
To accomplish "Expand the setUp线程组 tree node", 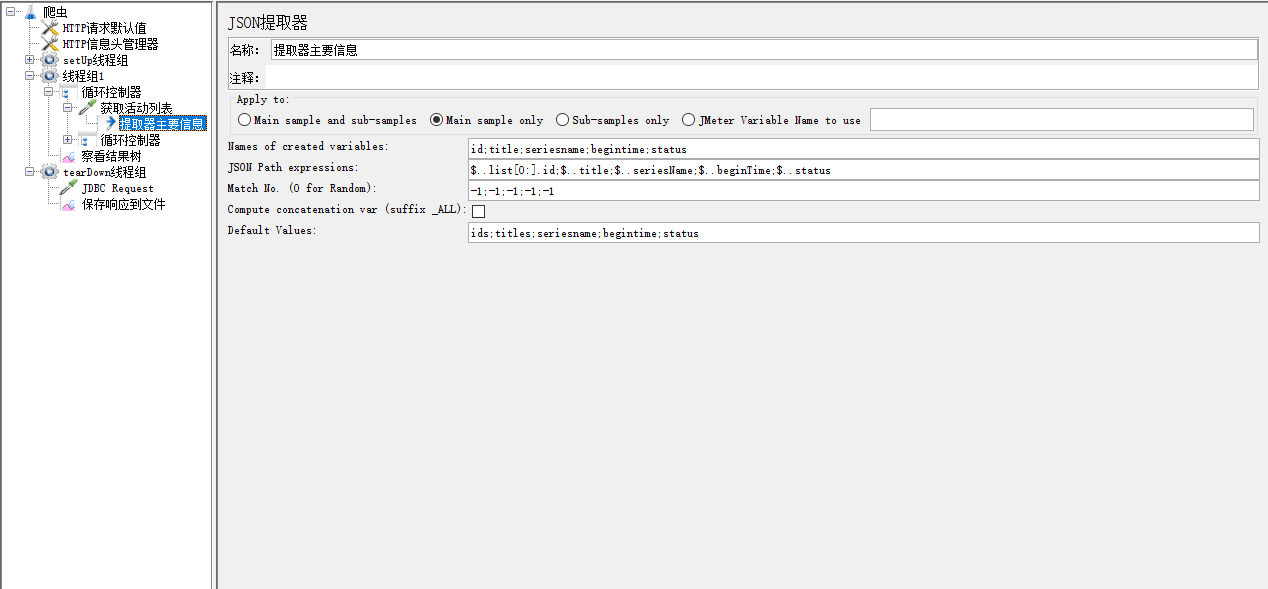I will pos(30,60).
